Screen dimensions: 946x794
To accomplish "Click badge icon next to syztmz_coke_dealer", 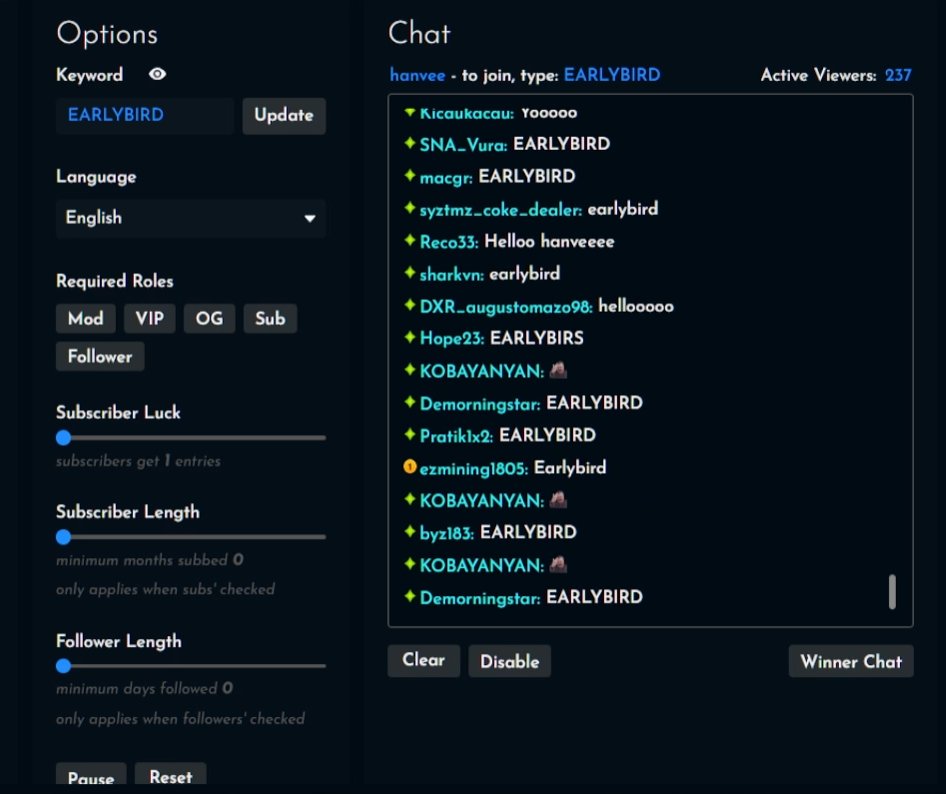I will 410,208.
